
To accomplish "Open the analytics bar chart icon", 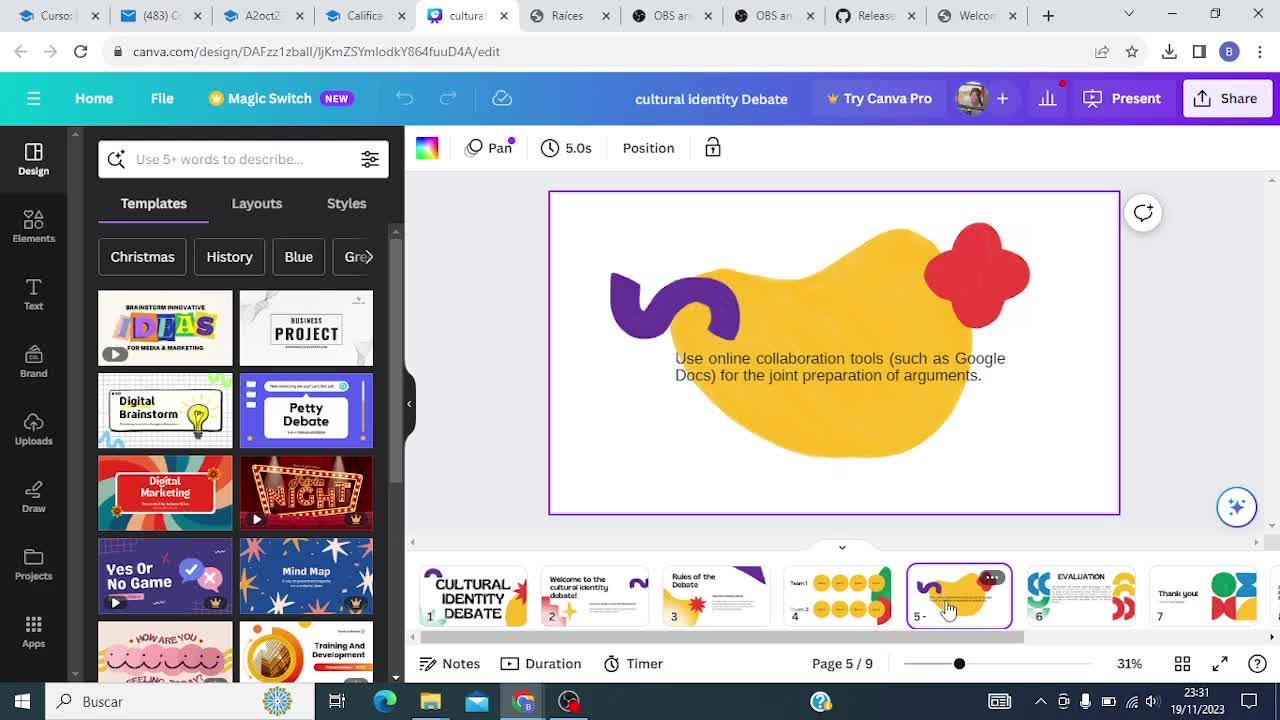I will tap(1047, 98).
